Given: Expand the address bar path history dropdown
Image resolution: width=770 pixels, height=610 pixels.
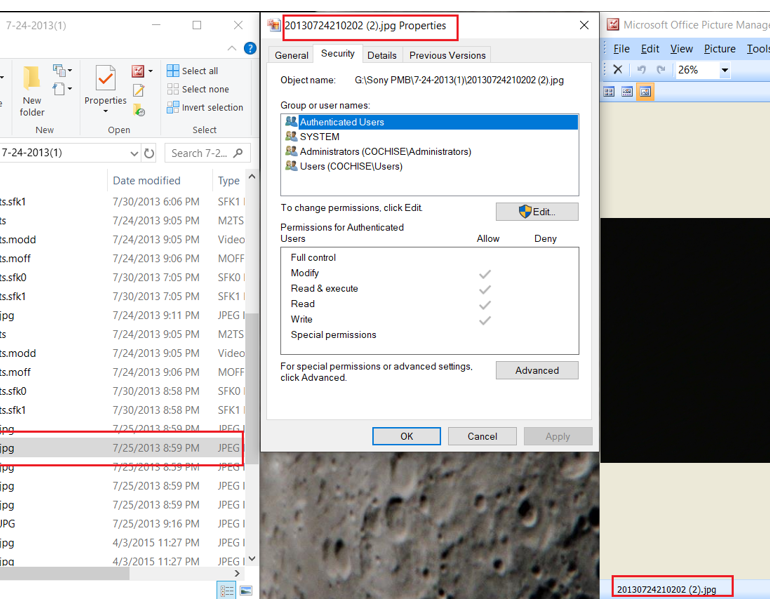Looking at the screenshot, I should [134, 153].
